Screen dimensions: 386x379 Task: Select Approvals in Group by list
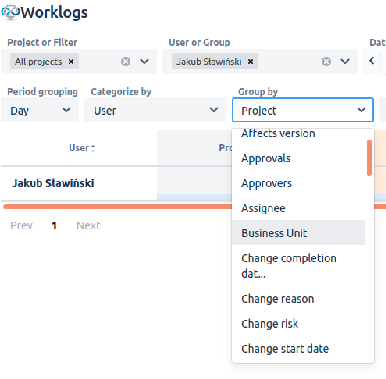click(266, 158)
